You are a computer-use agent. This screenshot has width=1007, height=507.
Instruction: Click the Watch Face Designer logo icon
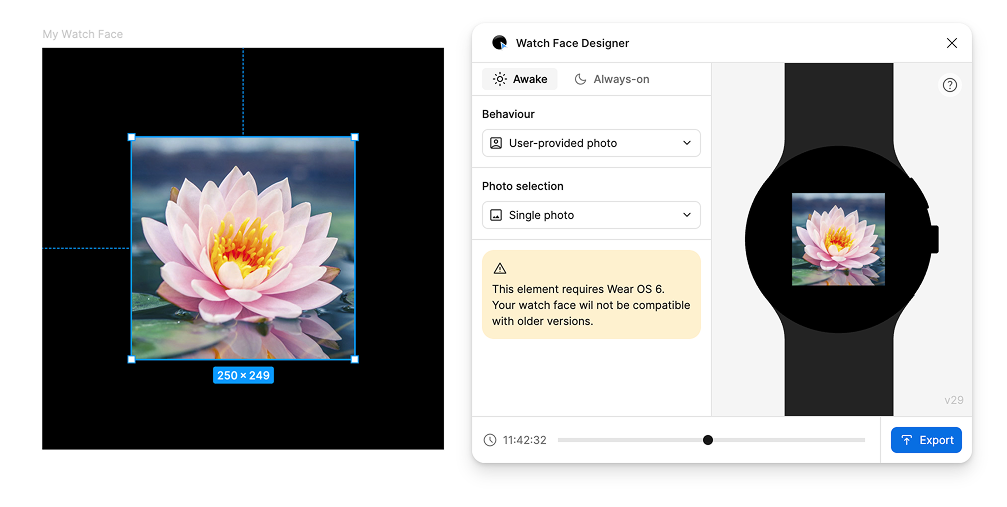(x=499, y=43)
